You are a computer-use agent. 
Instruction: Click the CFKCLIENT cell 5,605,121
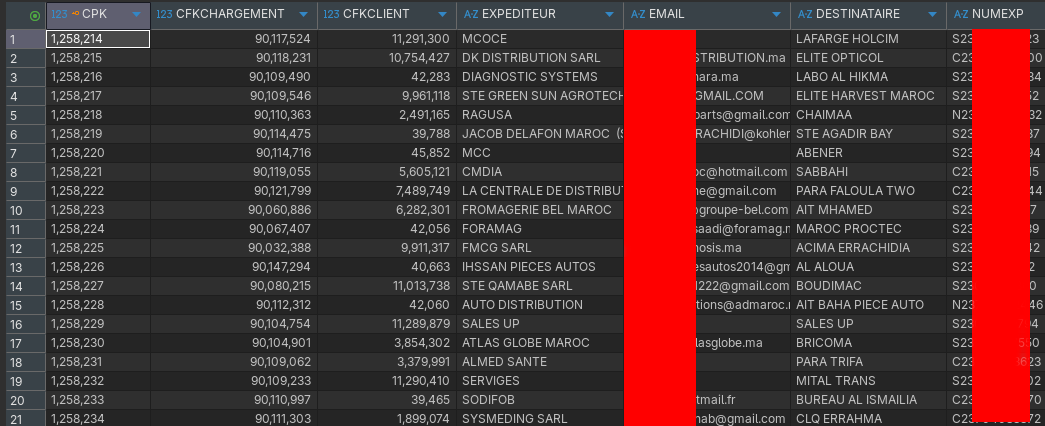387,172
